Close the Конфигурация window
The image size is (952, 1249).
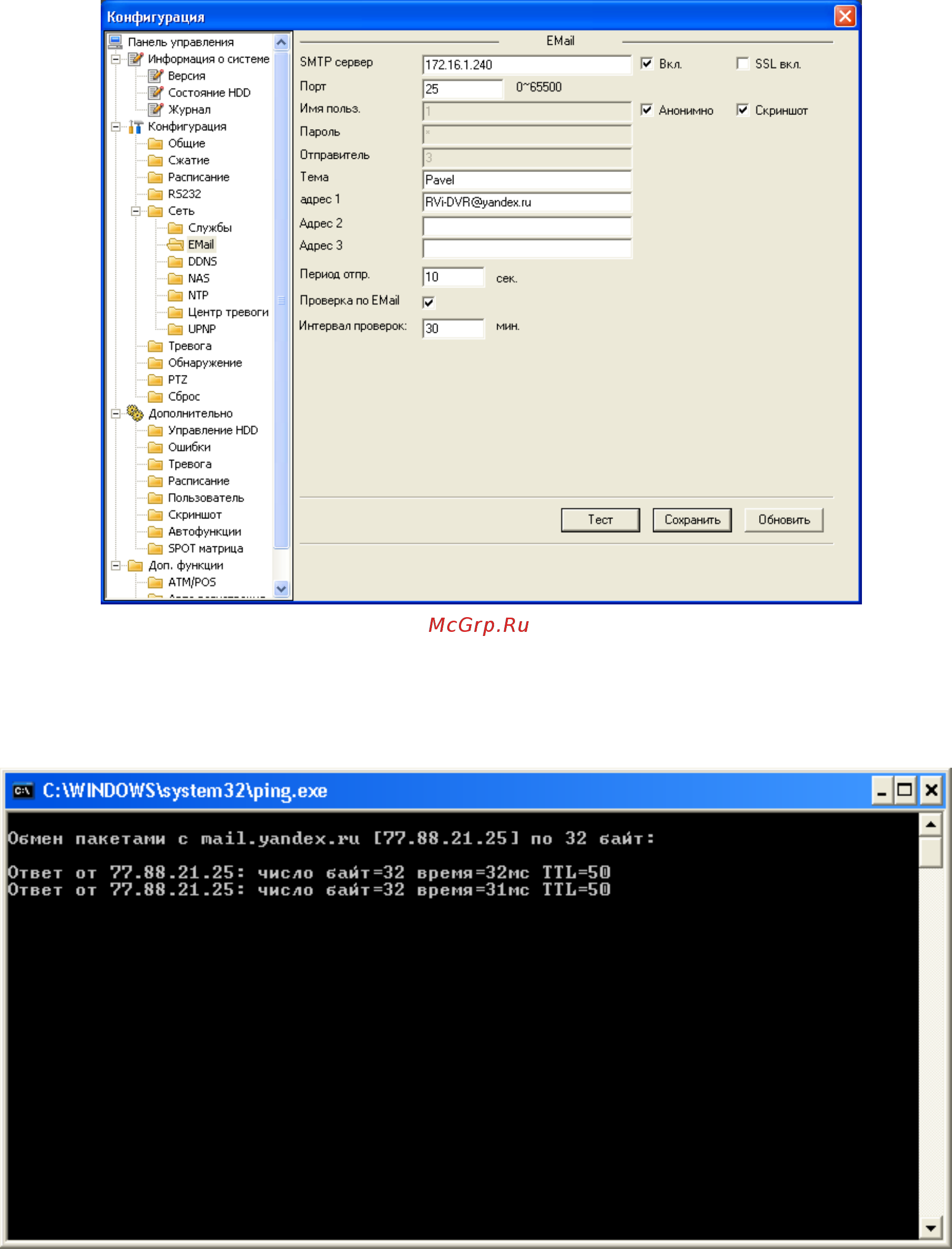(x=845, y=16)
